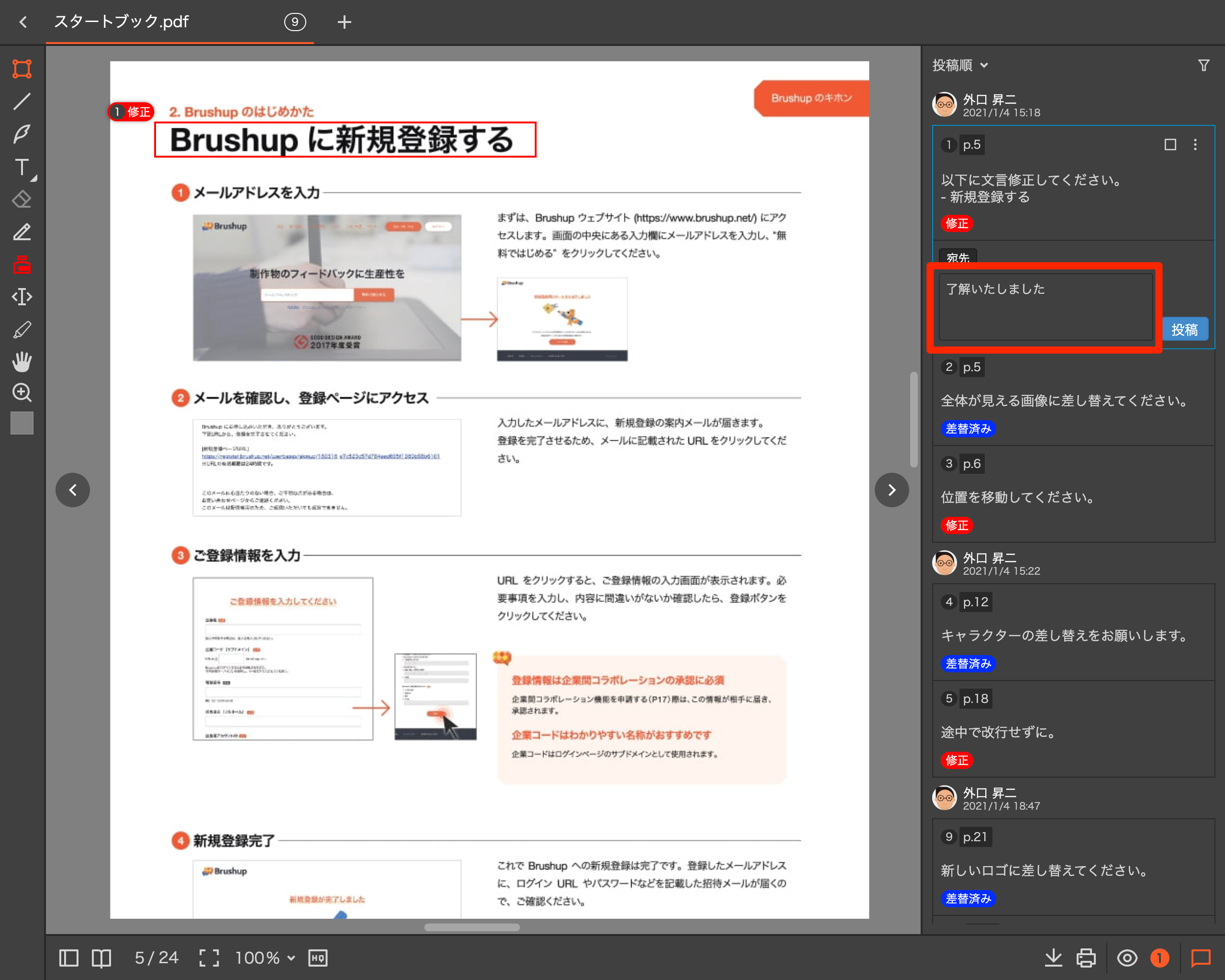Select comment 5 途中で改行せずに
The width and height of the screenshot is (1225, 980).
(x=1073, y=729)
